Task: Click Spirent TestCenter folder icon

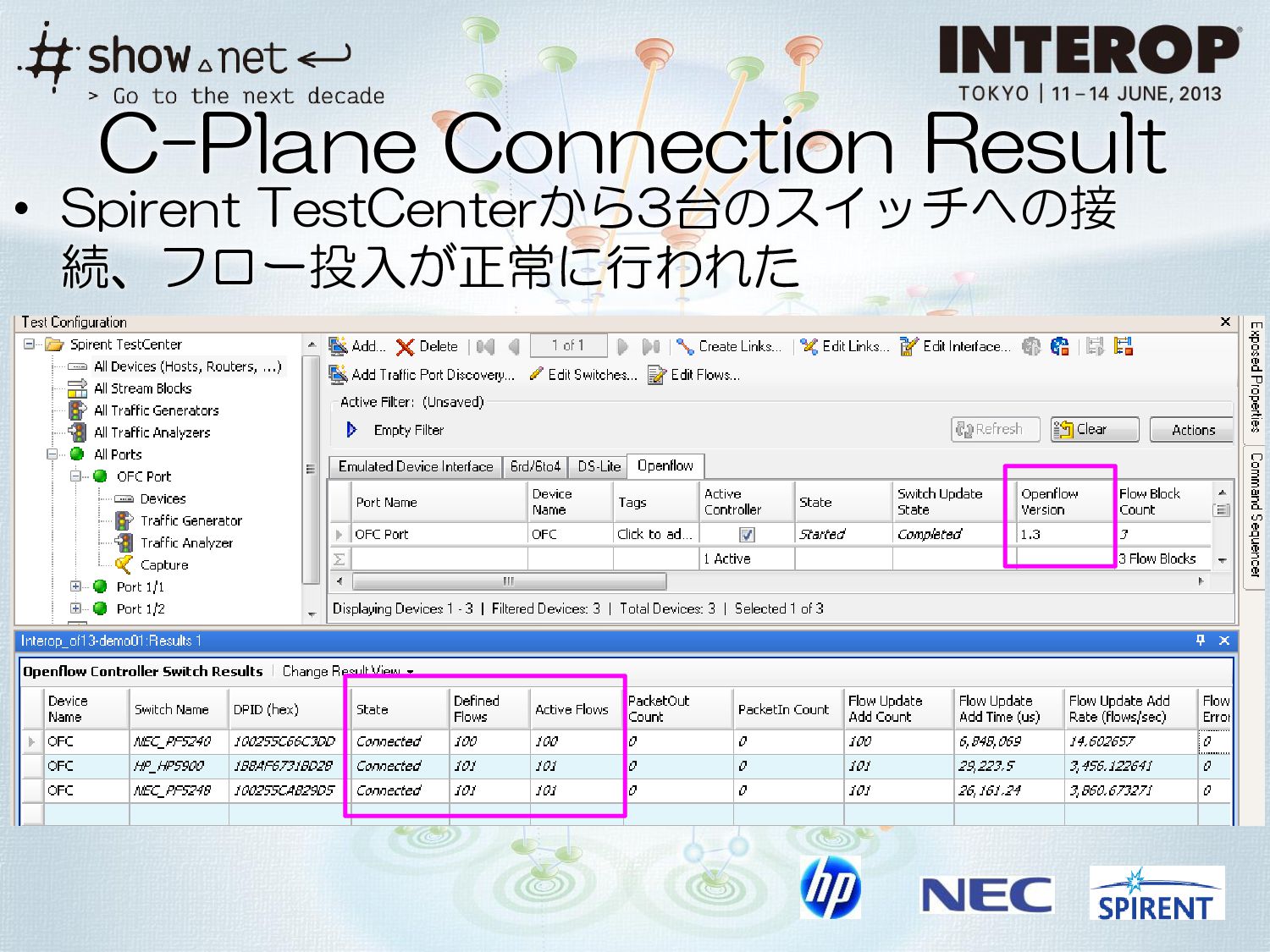Action: pos(55,344)
